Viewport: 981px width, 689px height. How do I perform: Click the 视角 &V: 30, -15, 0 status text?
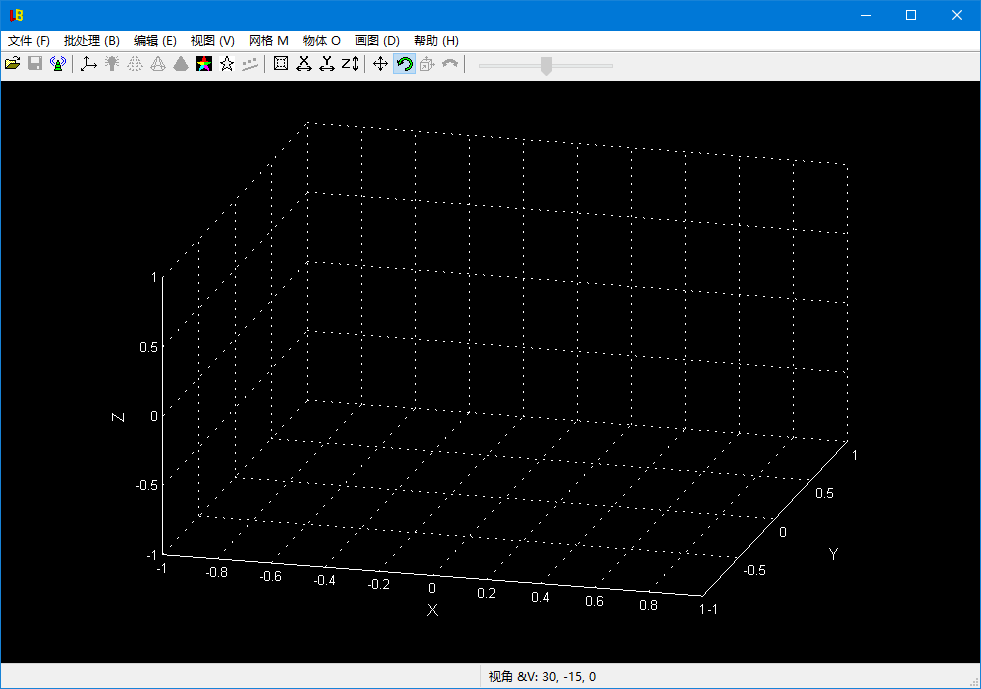pos(542,676)
